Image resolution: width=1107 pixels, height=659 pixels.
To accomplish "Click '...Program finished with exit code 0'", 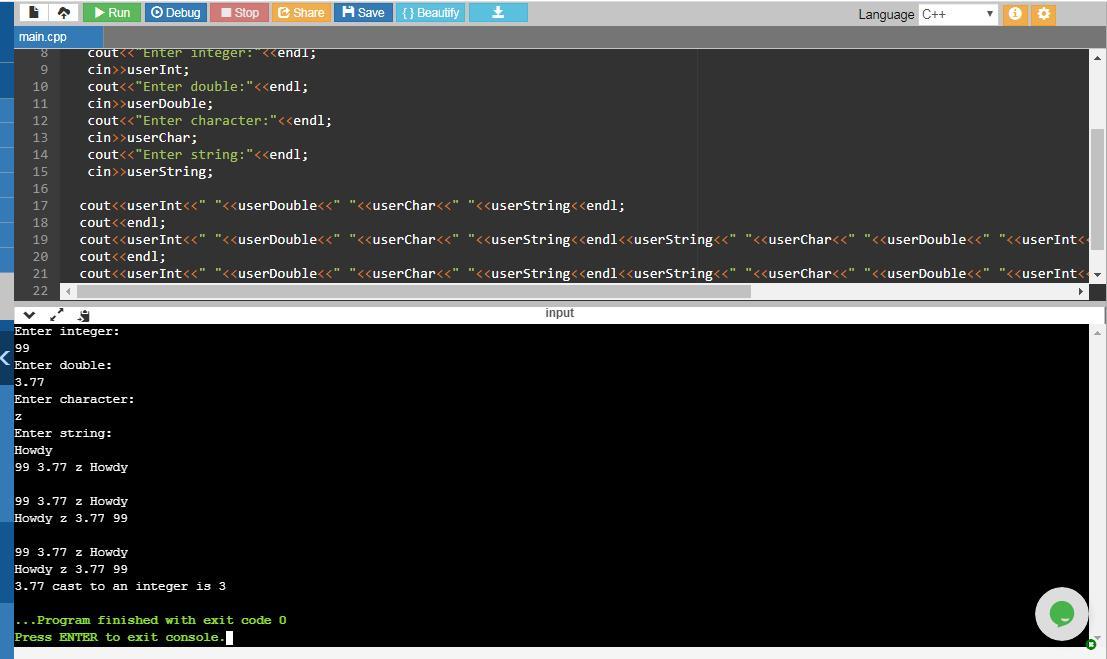I will [150, 620].
